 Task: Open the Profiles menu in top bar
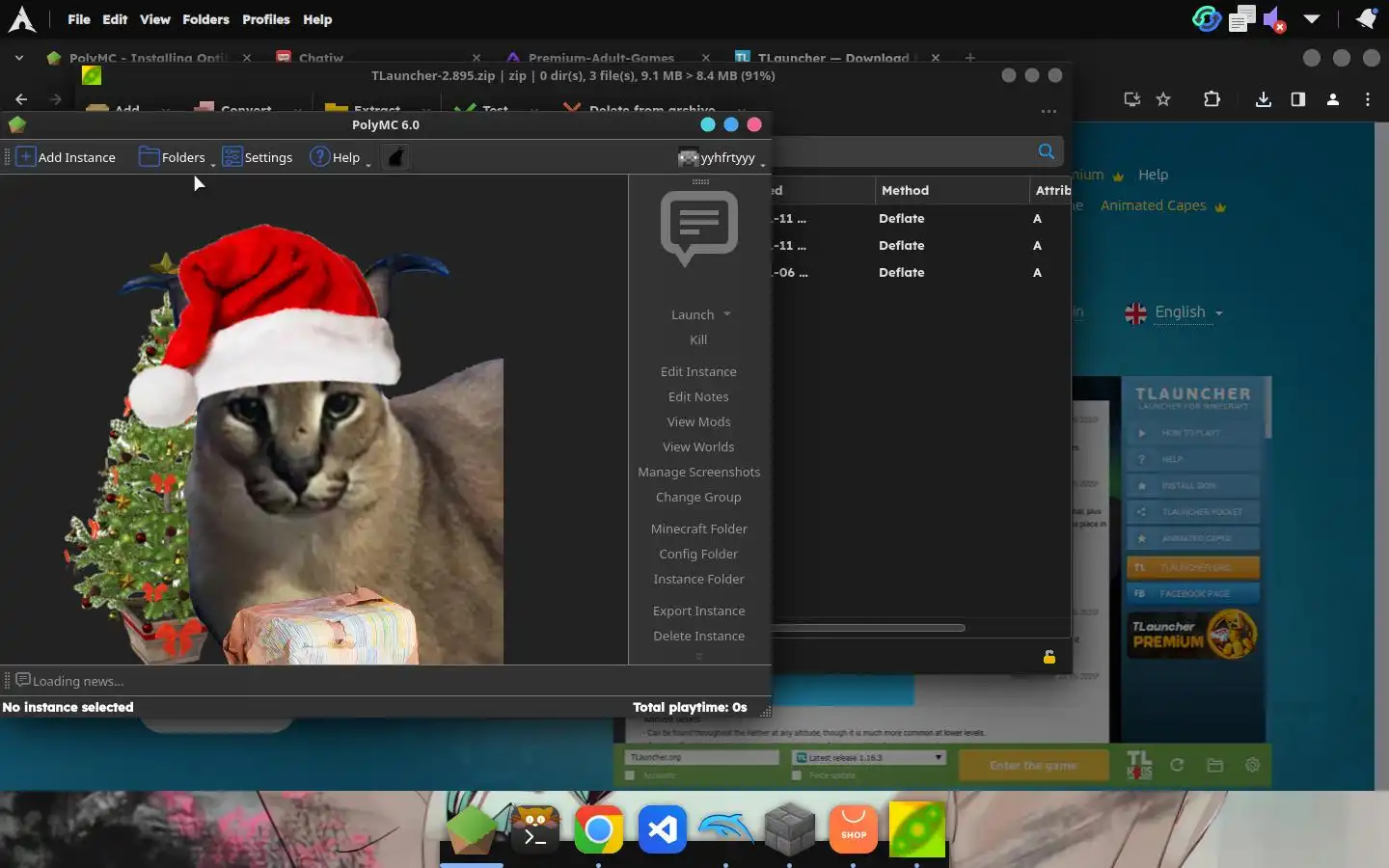[x=265, y=19]
